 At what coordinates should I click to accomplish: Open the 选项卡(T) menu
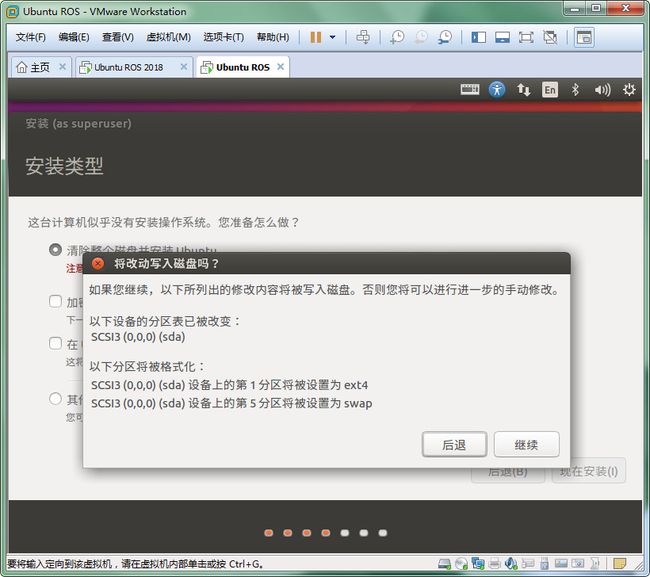click(223, 37)
